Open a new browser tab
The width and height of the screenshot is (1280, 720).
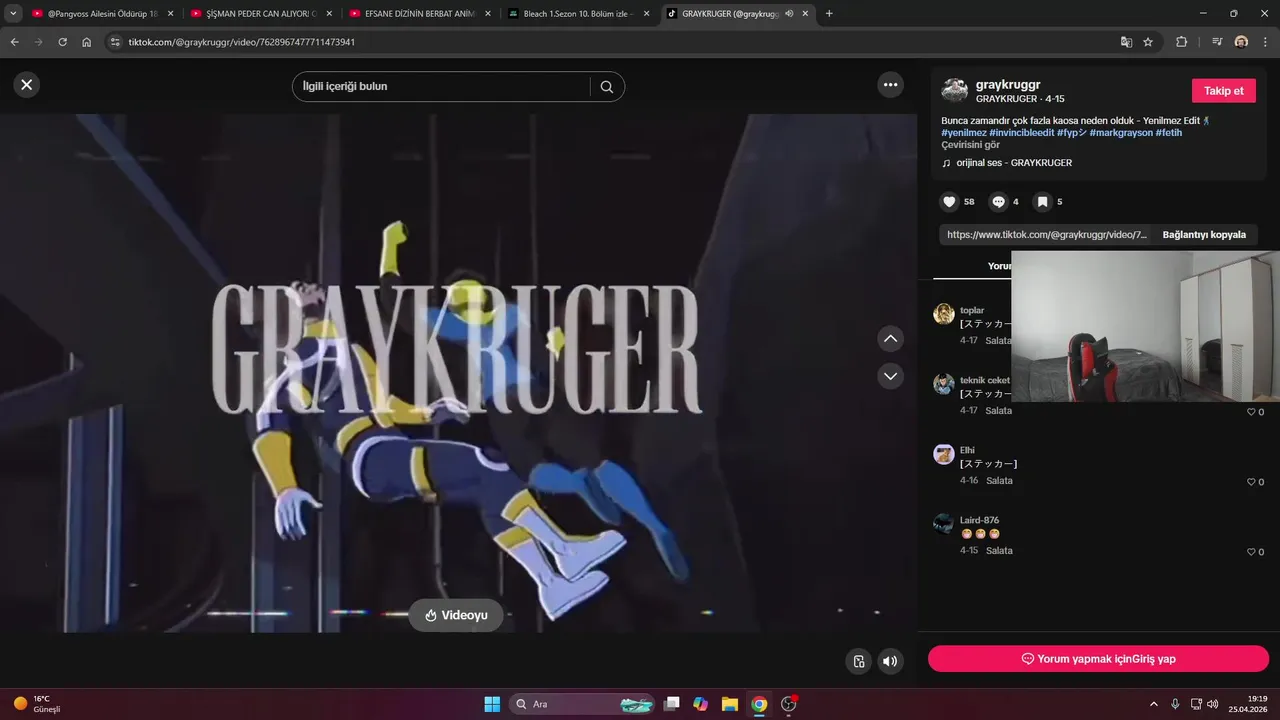pyautogui.click(x=829, y=14)
